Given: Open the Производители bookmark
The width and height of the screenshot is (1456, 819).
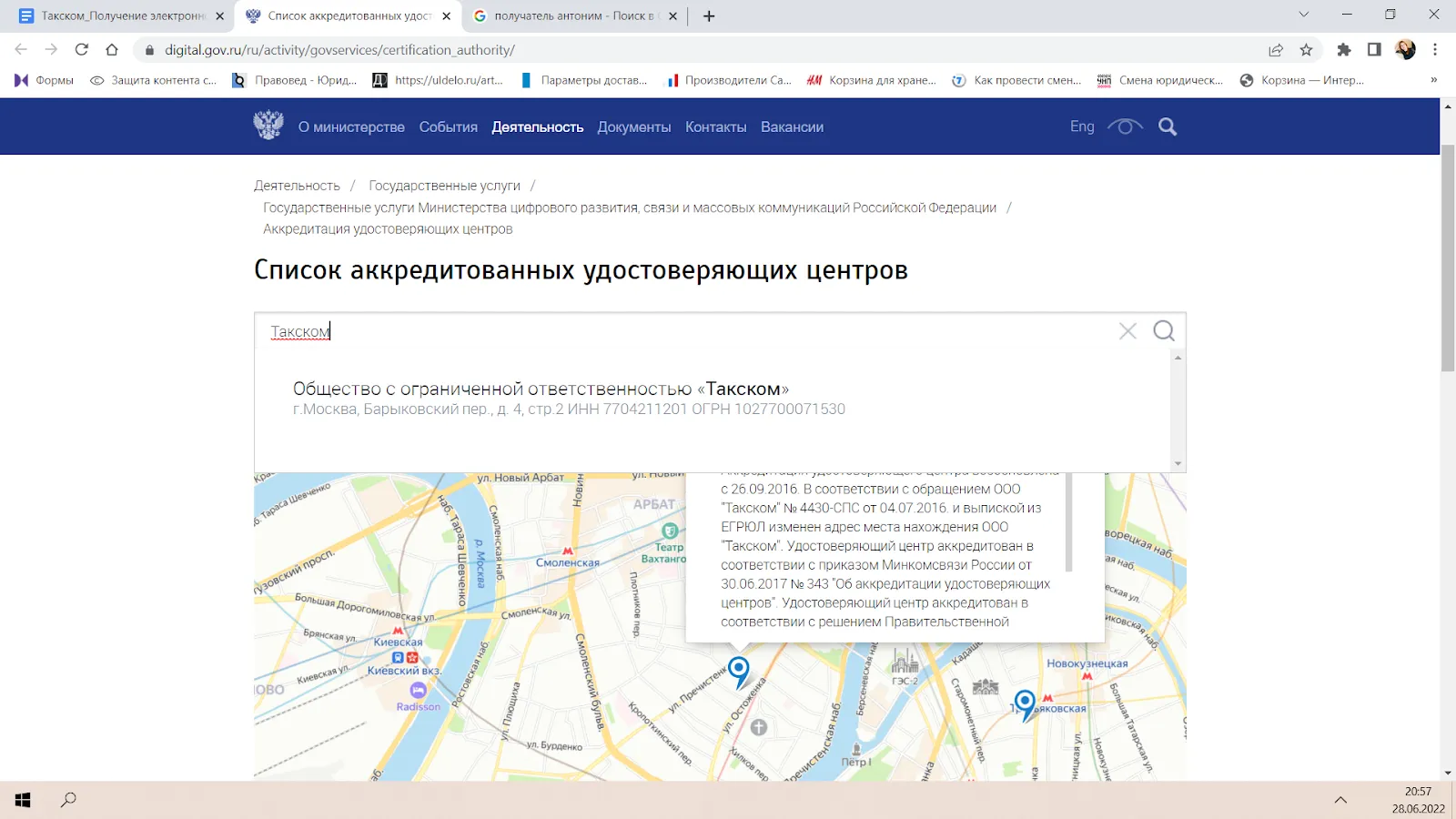Looking at the screenshot, I should click(729, 80).
